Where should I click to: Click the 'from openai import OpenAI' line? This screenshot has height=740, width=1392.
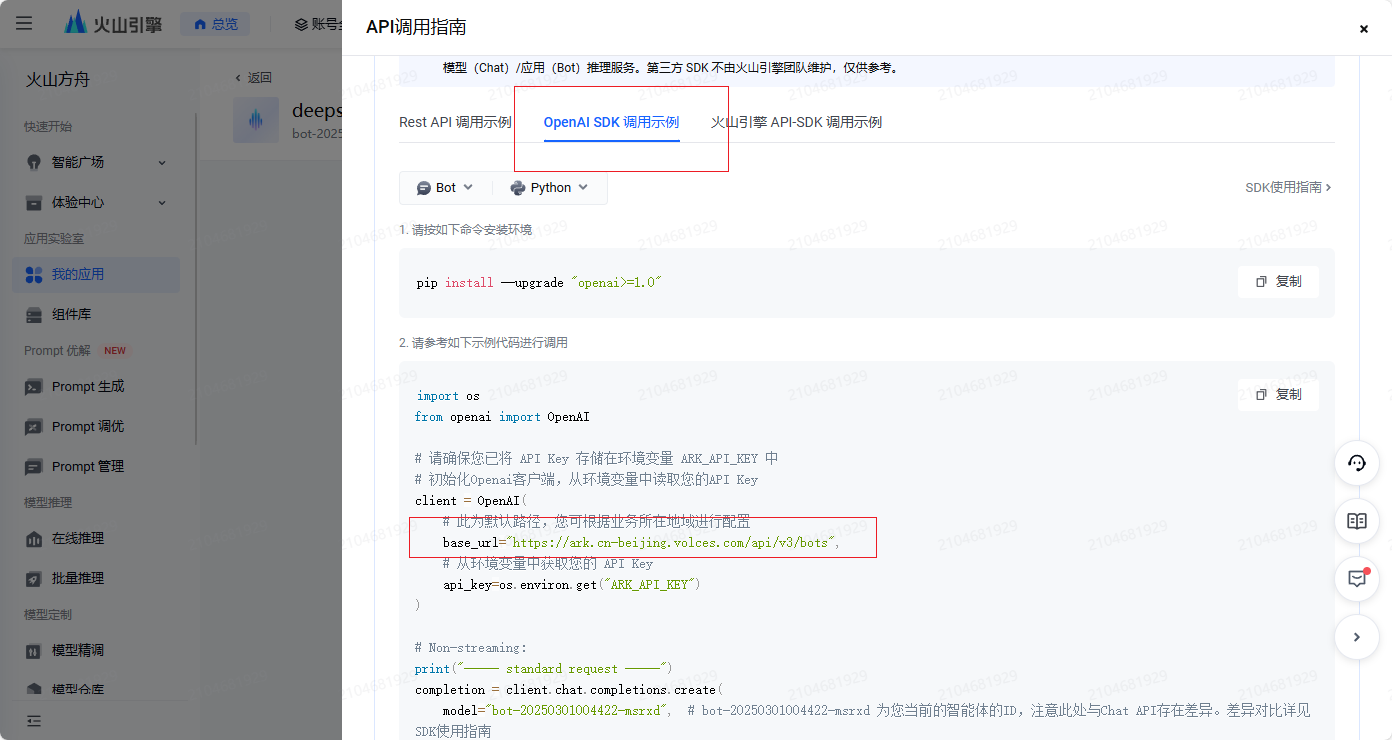(502, 417)
